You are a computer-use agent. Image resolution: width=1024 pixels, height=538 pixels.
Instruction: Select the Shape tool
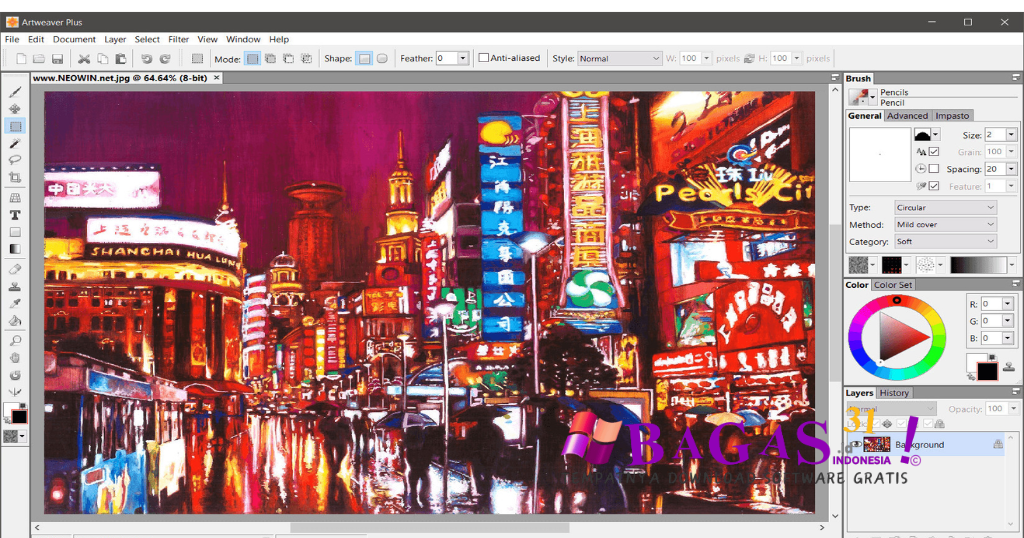click(x=15, y=232)
